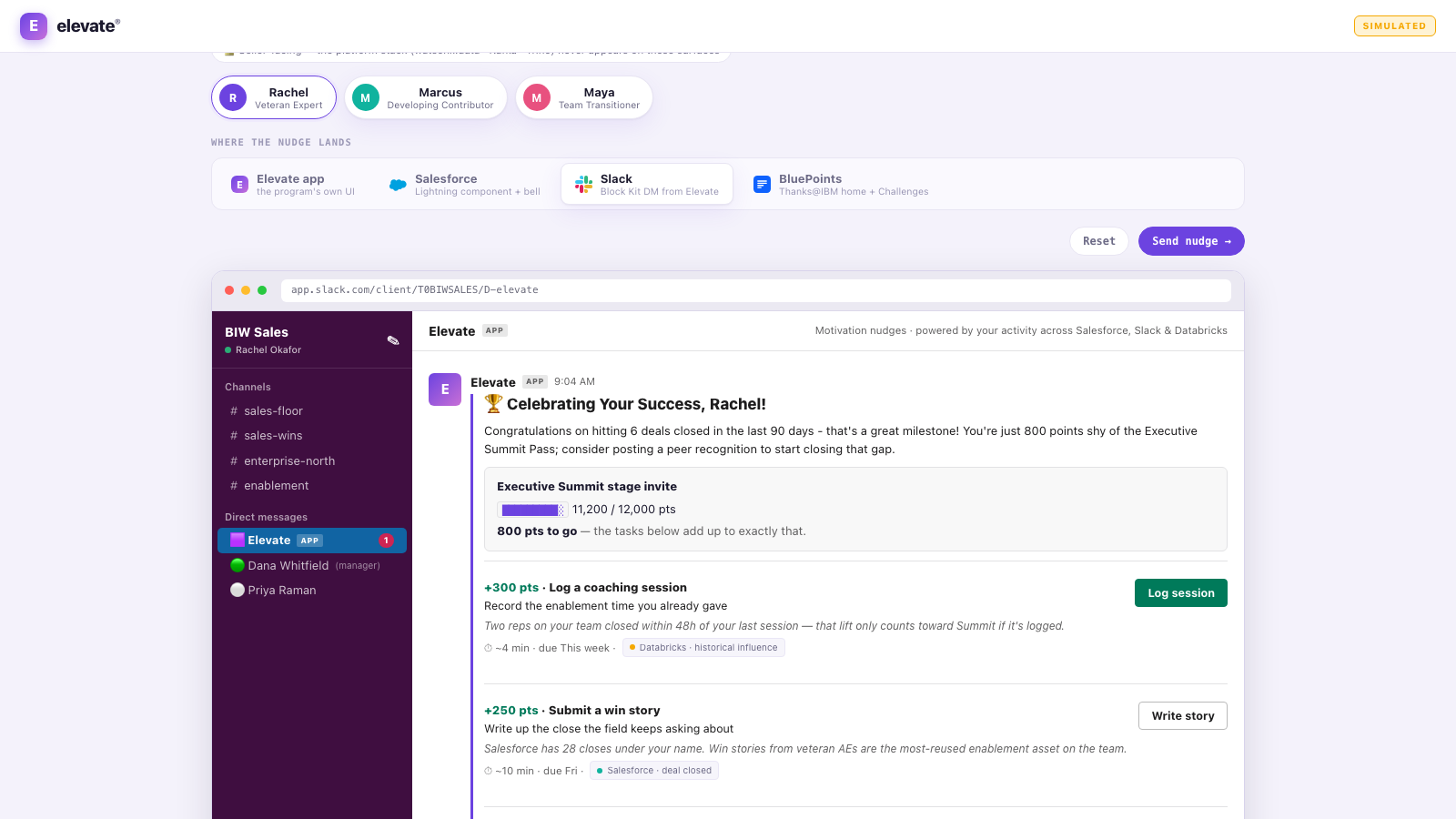Click the Send nudge button
The height and width of the screenshot is (819, 1456).
tap(1191, 241)
